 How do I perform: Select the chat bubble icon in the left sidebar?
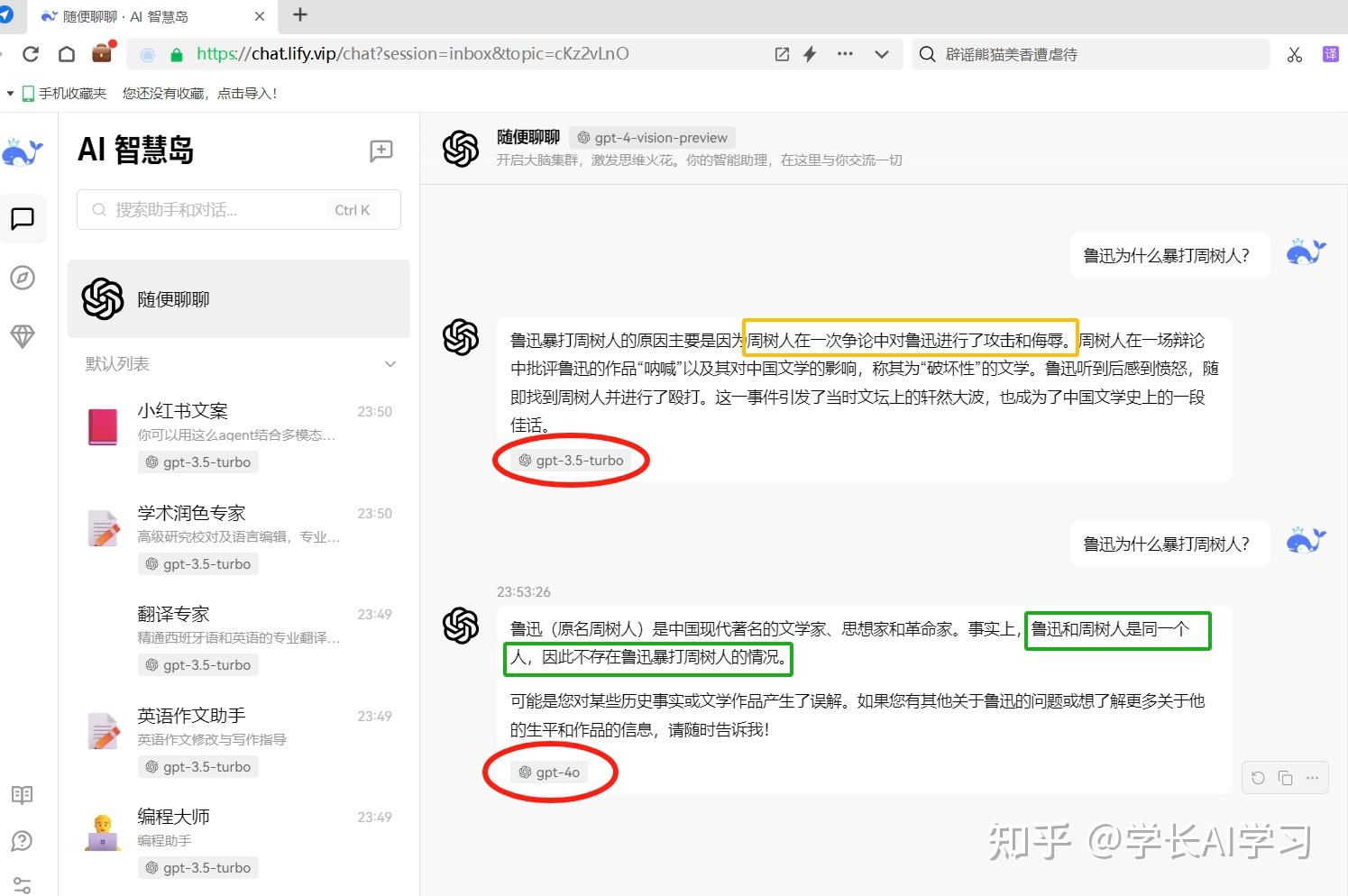[23, 218]
